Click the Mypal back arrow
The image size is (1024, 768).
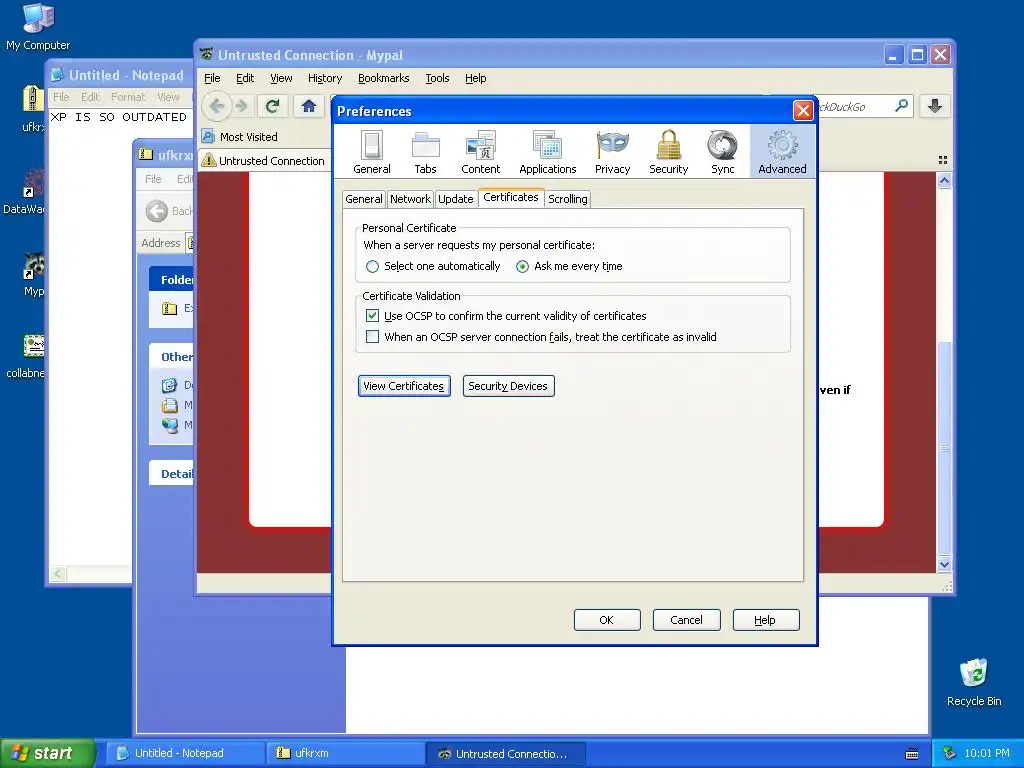(217, 106)
